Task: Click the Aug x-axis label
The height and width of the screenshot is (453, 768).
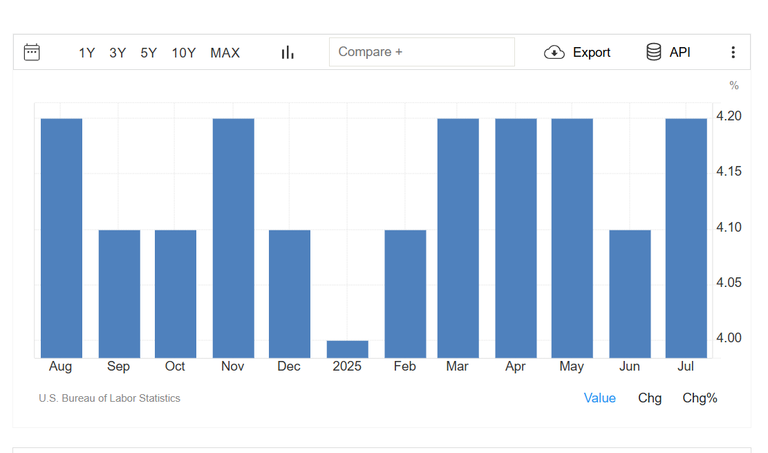Action: click(x=60, y=366)
